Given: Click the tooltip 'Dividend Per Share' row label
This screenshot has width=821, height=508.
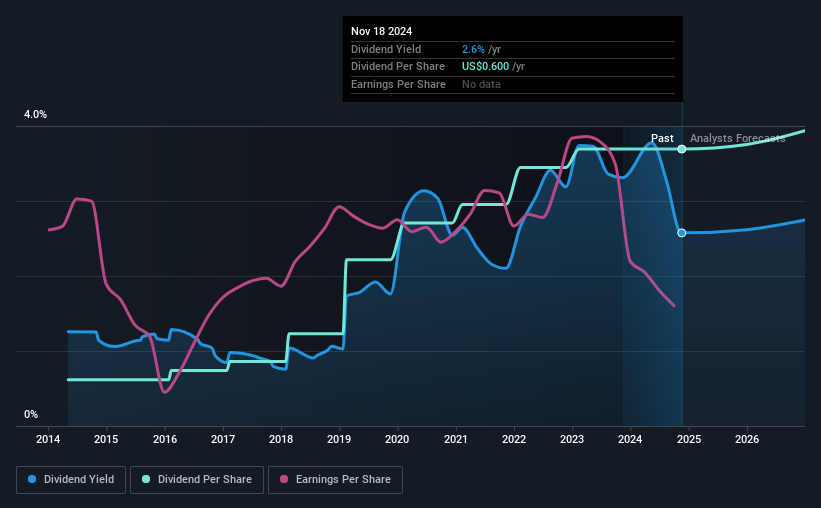Looking at the screenshot, I should click(398, 67).
